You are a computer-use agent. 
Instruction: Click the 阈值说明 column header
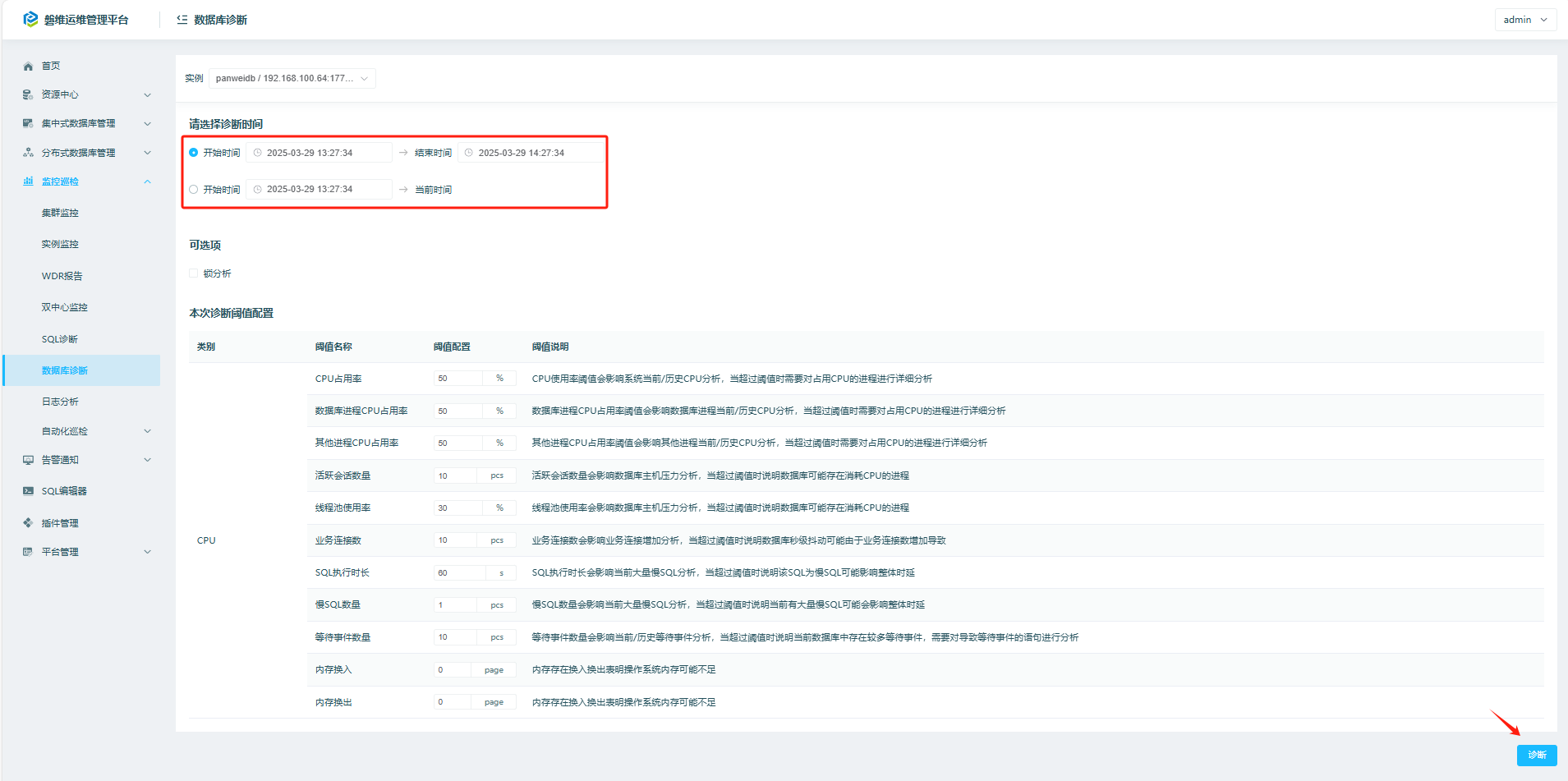(x=550, y=347)
